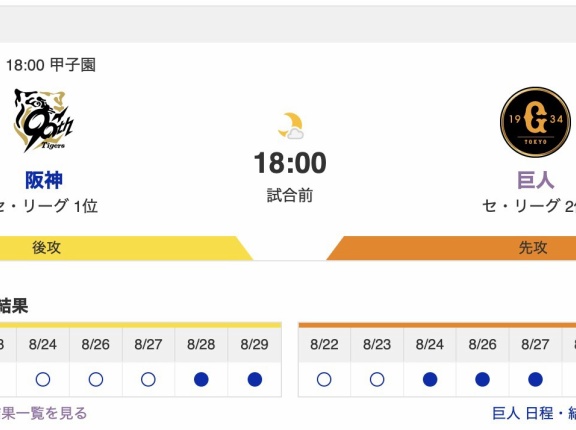The height and width of the screenshot is (430, 576).
Task: Click the 18:00 game time in center
Action: click(x=290, y=163)
